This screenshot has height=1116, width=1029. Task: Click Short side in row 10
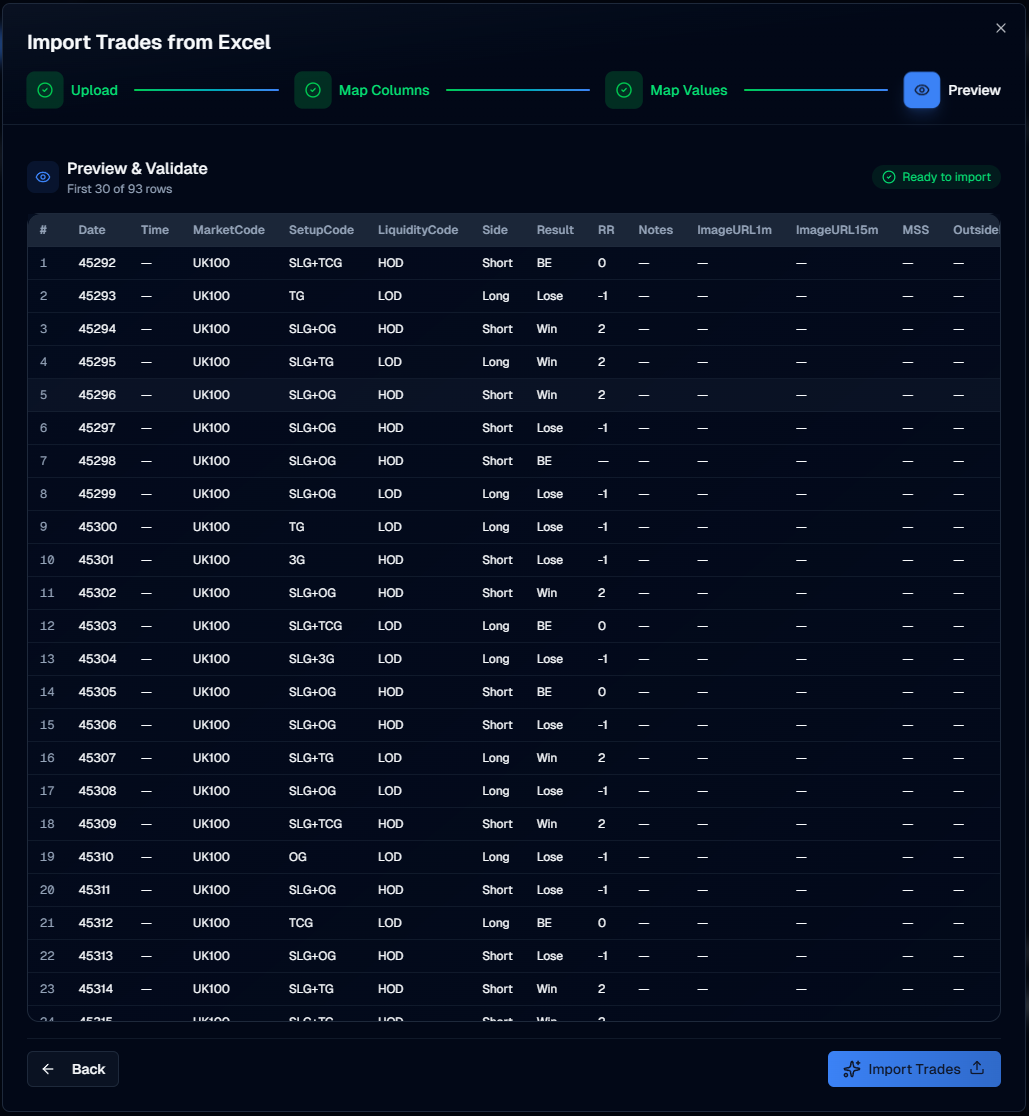point(497,560)
